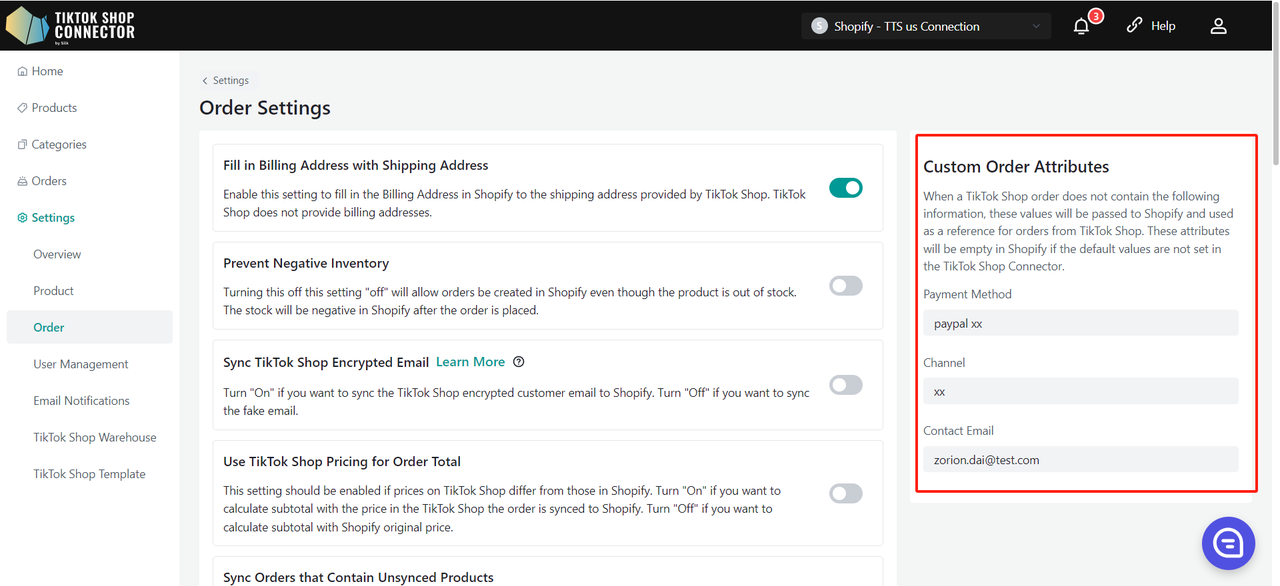This screenshot has width=1280, height=586.
Task: Collapse the Settings section in sidebar
Action: click(53, 218)
